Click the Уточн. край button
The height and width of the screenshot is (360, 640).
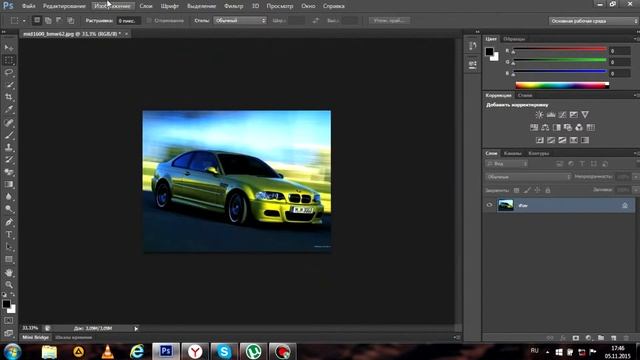click(389, 20)
